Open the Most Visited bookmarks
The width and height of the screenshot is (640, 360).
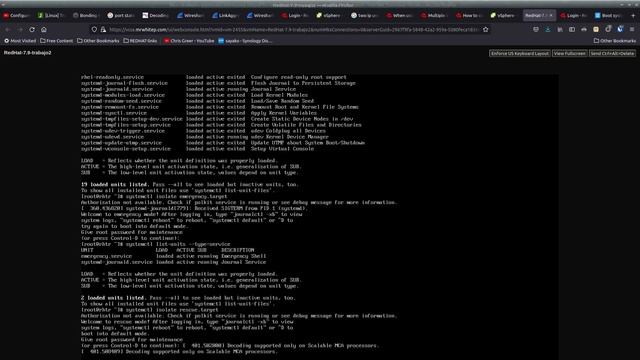coord(20,41)
